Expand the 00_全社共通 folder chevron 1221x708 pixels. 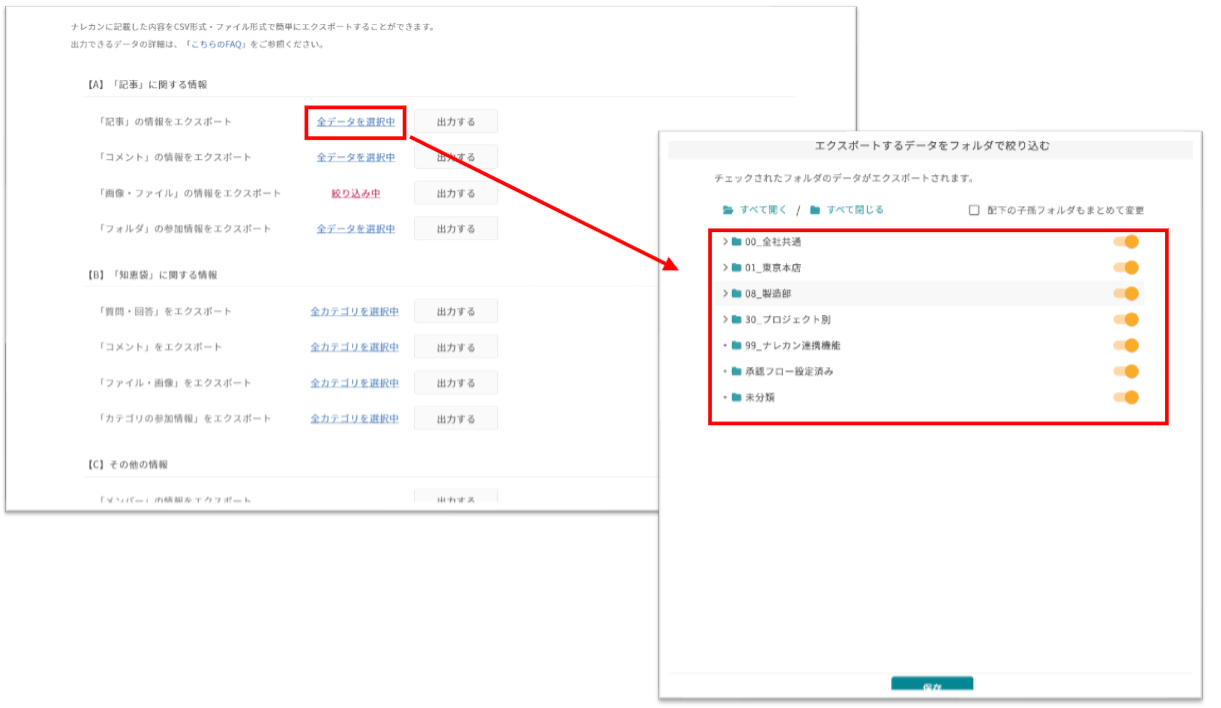725,242
